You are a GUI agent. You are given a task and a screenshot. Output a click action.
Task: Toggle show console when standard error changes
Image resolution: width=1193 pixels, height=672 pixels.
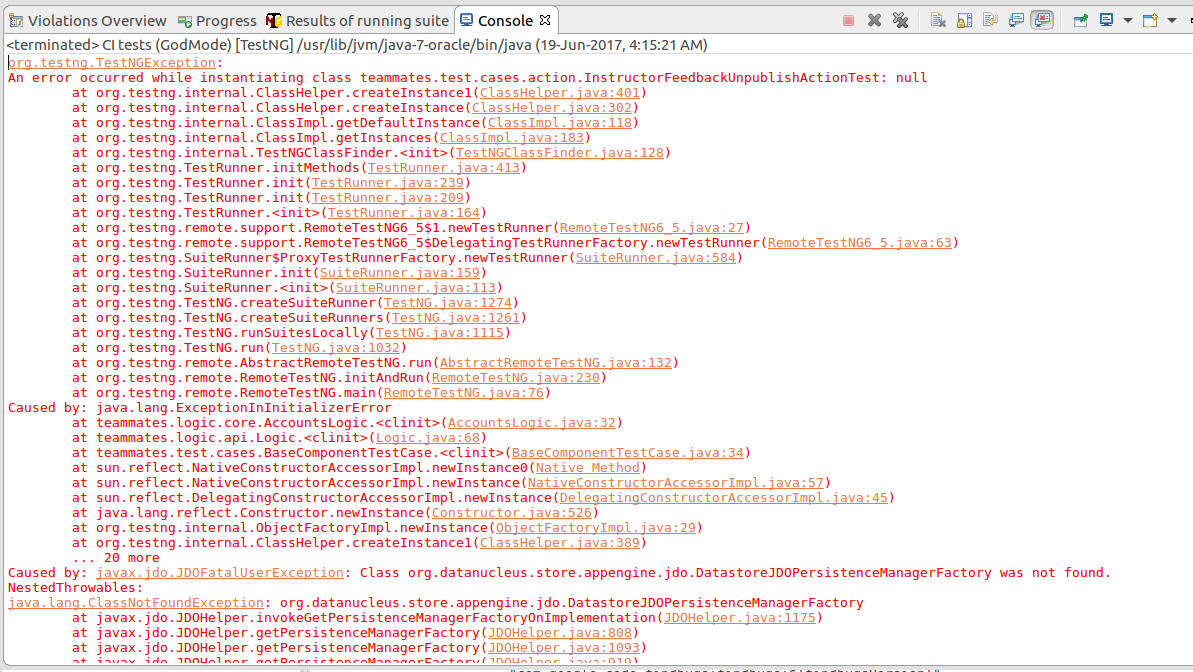tap(1042, 21)
